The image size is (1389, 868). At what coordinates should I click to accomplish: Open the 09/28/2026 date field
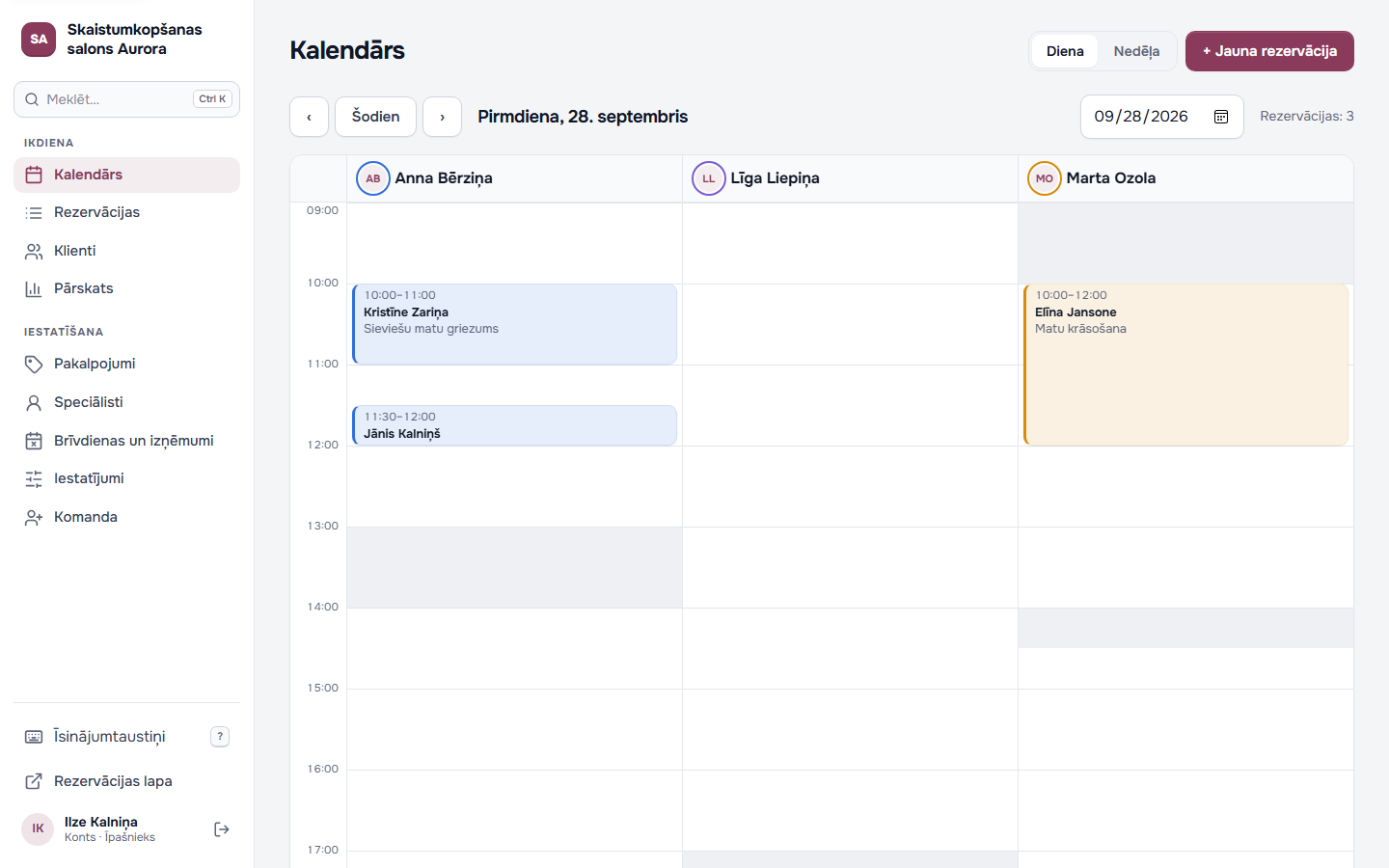(x=1162, y=117)
